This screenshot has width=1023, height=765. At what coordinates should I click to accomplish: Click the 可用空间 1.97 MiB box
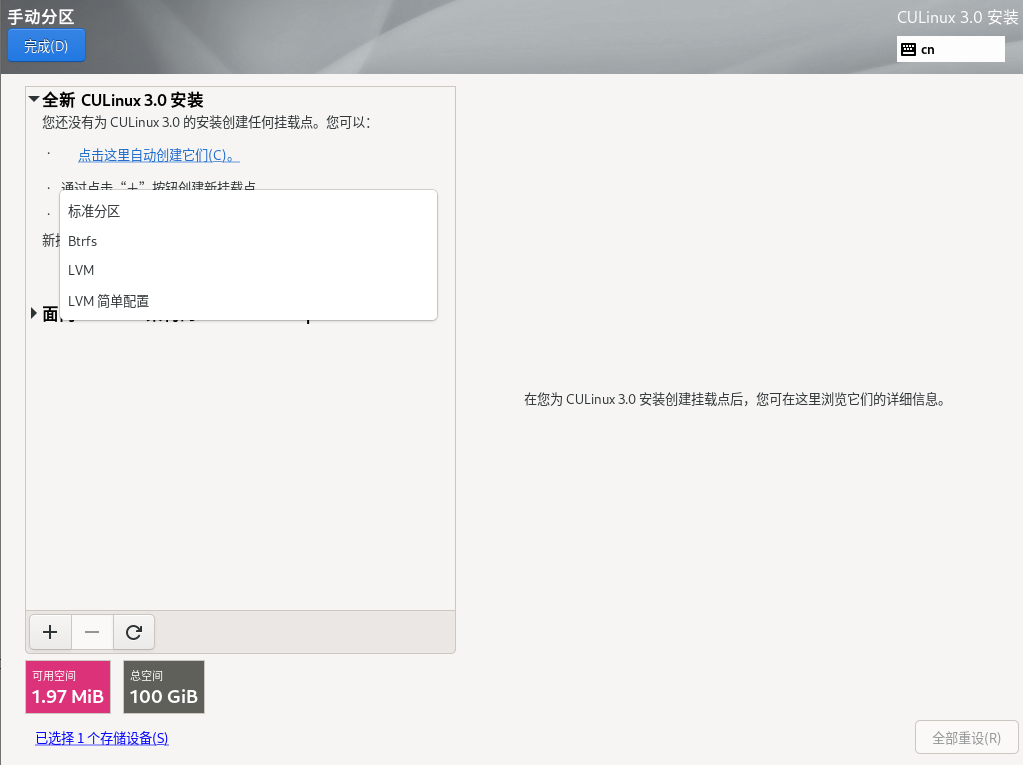point(68,687)
